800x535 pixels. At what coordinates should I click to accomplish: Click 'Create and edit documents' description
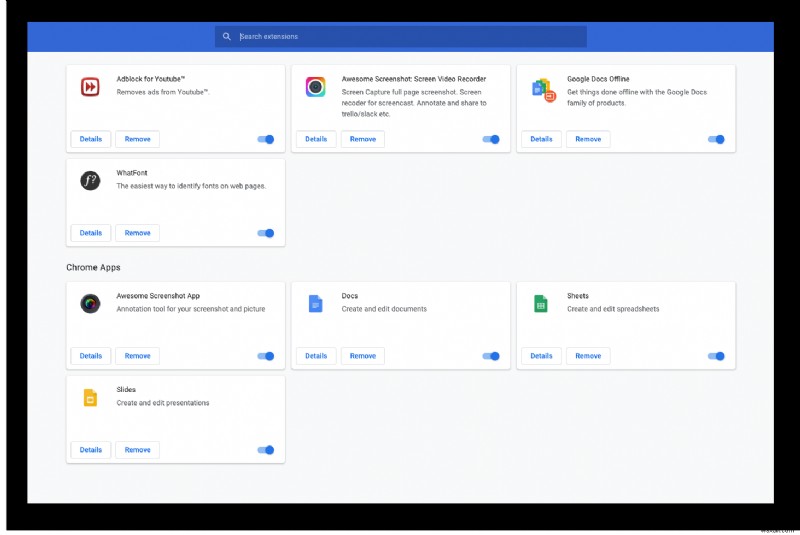click(x=384, y=309)
